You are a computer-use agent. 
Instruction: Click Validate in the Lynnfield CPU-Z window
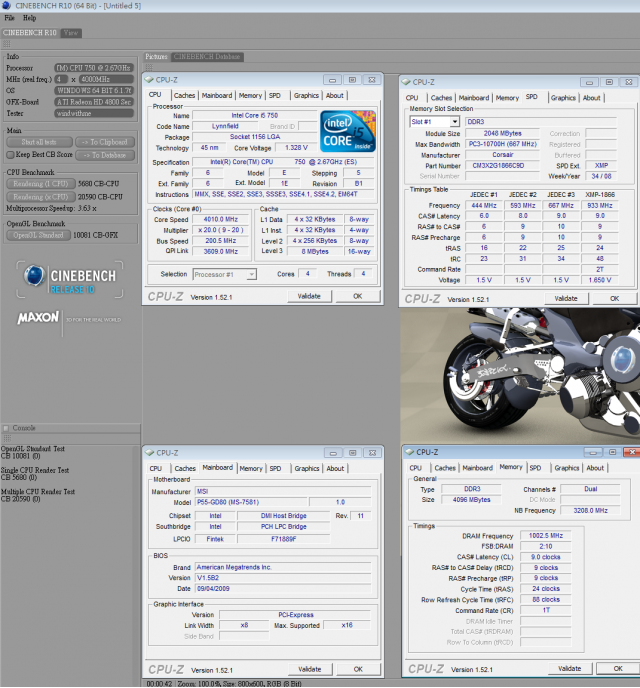pos(309,296)
